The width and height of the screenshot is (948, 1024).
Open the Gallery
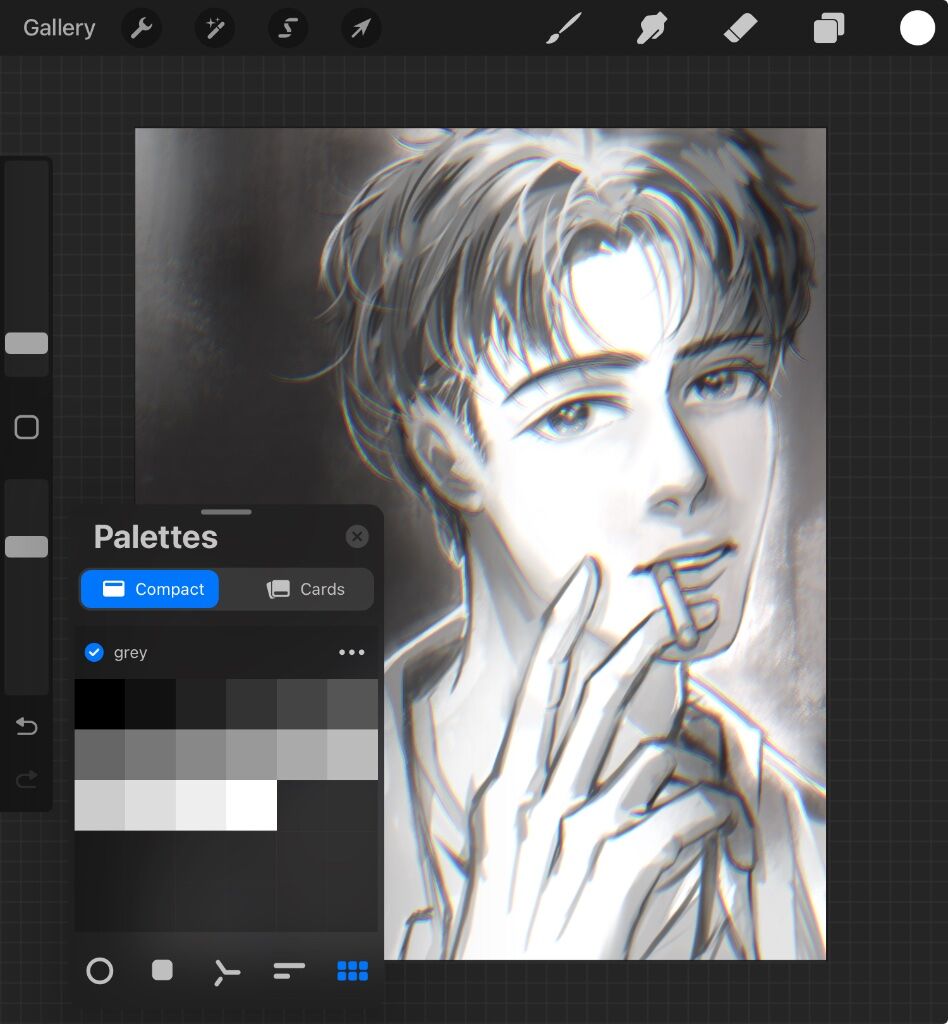(x=59, y=27)
